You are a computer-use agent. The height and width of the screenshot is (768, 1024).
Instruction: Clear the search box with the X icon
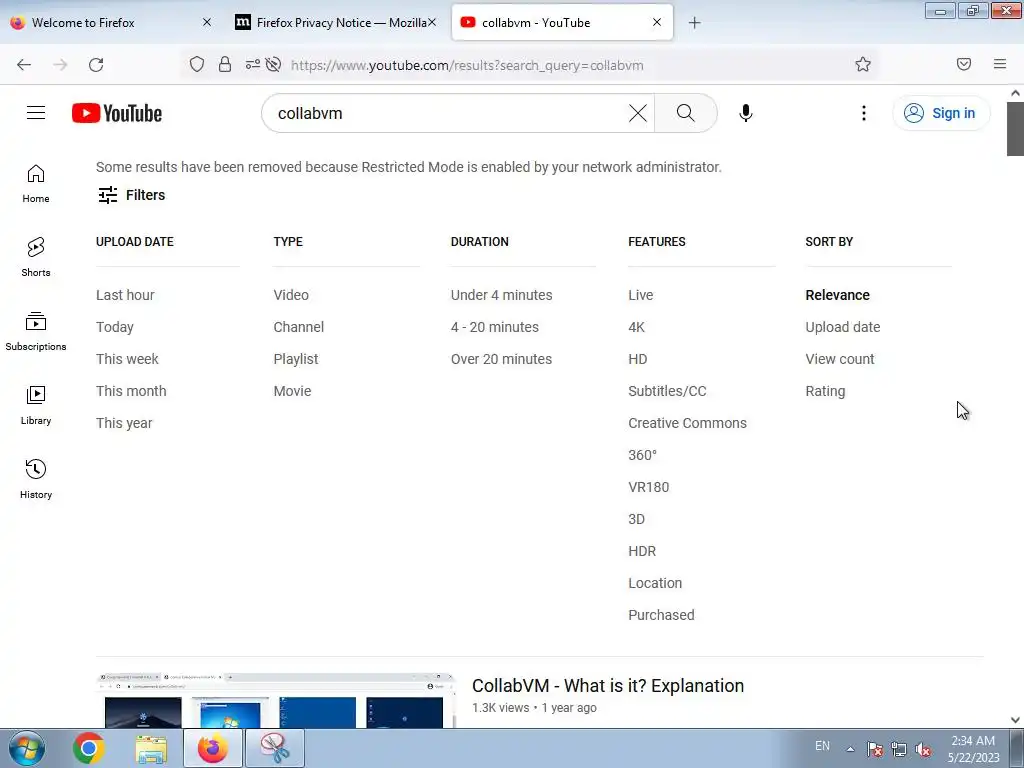click(637, 113)
